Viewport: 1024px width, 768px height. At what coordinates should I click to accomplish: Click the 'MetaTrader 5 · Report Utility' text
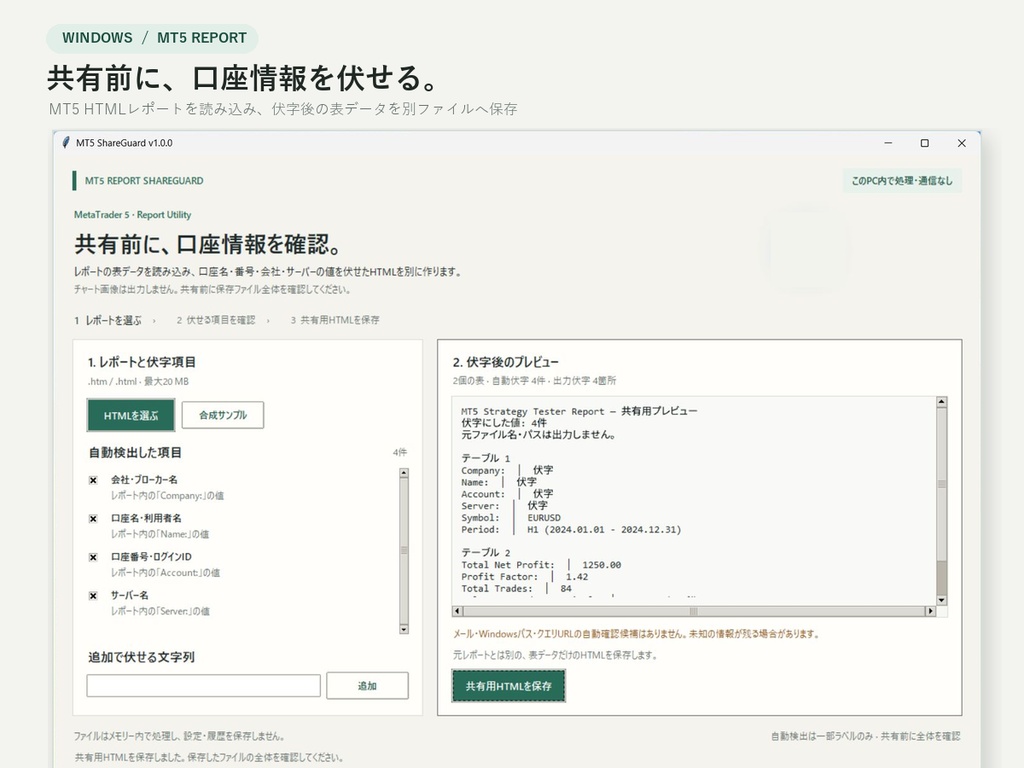133,215
